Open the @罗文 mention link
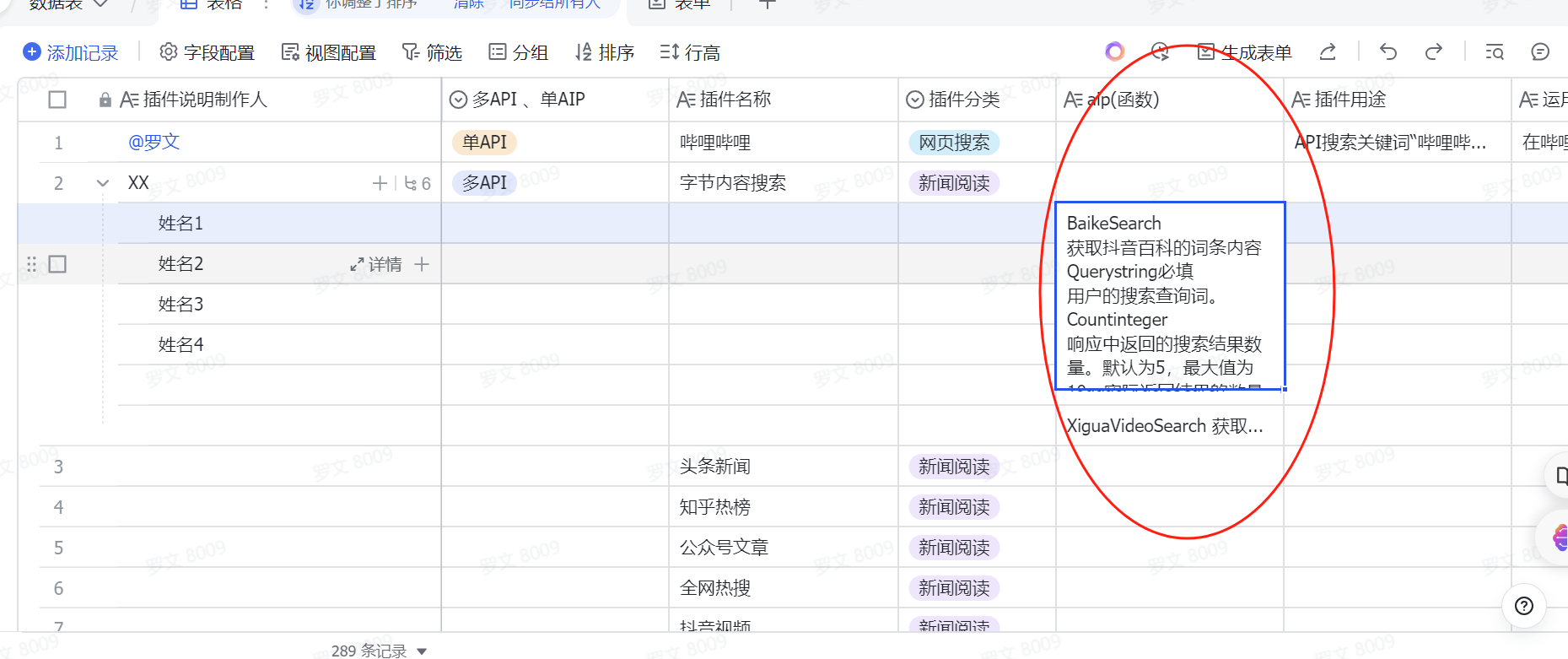The height and width of the screenshot is (659, 1568). (154, 142)
